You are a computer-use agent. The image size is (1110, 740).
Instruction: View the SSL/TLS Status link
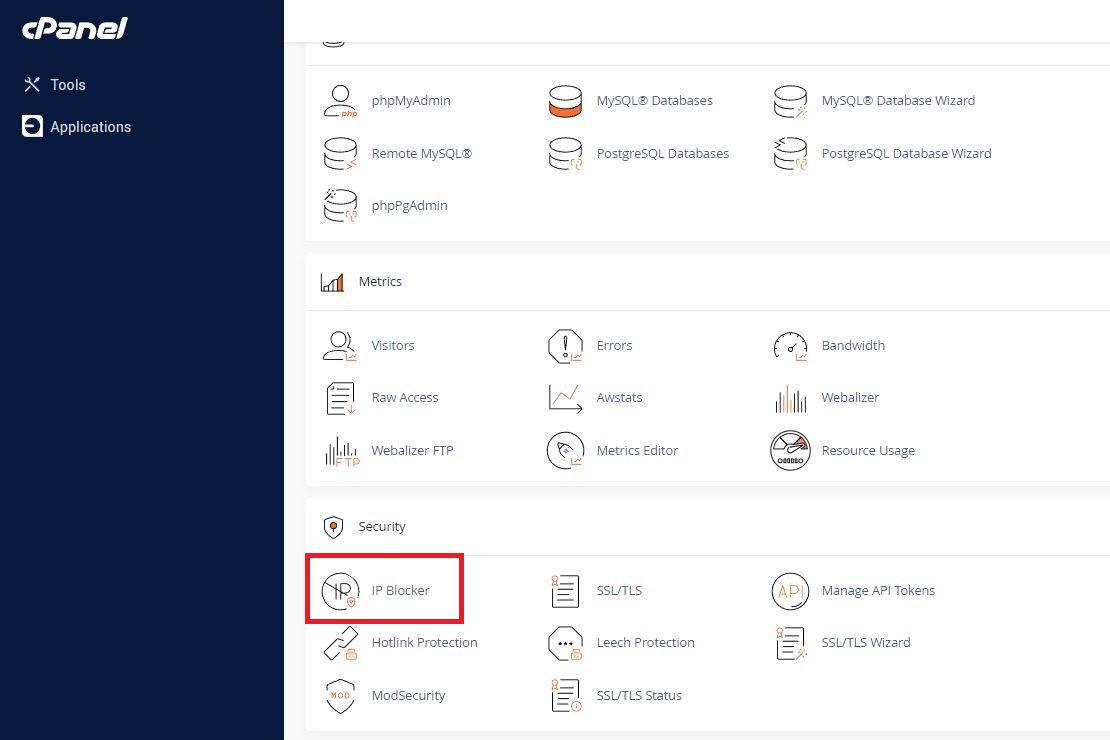click(x=639, y=695)
